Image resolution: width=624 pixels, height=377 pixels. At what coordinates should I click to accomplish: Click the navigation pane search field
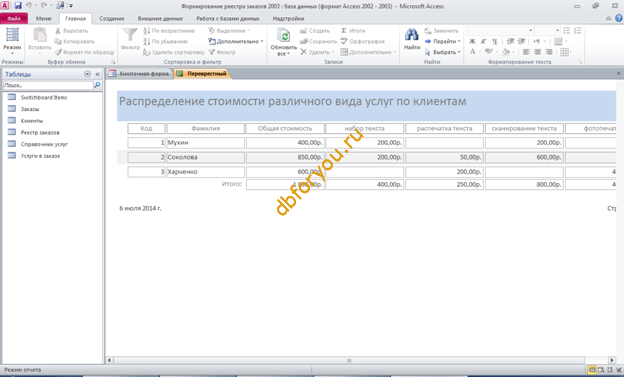48,85
